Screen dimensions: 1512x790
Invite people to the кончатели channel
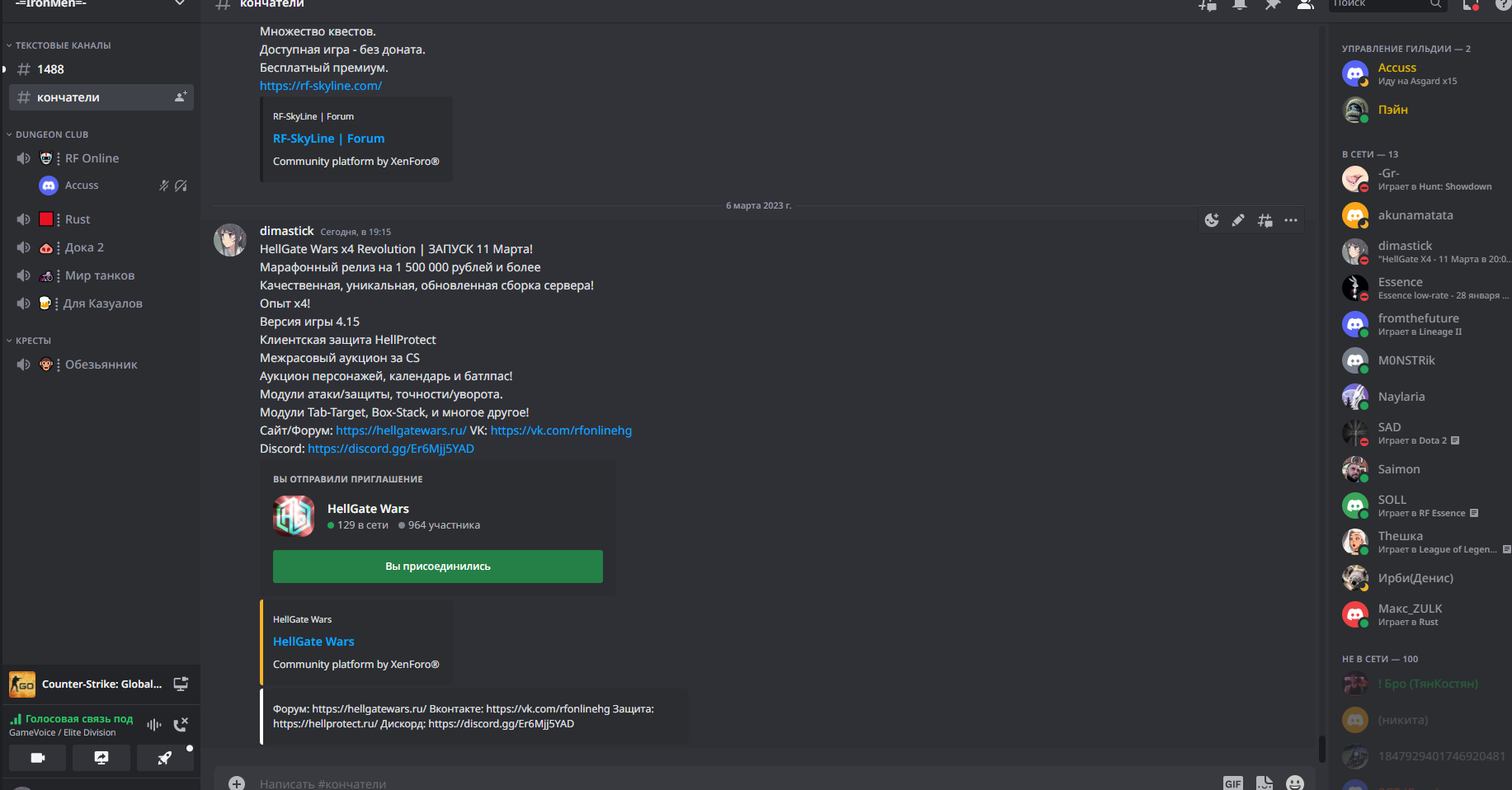pyautogui.click(x=181, y=96)
